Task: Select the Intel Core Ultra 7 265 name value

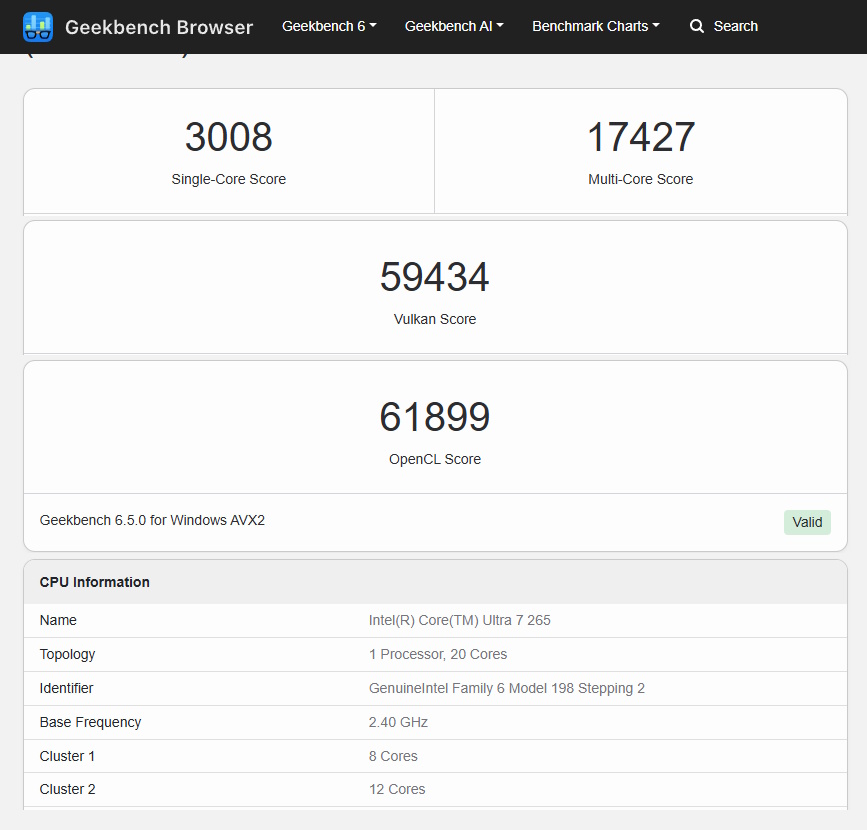Action: (459, 620)
